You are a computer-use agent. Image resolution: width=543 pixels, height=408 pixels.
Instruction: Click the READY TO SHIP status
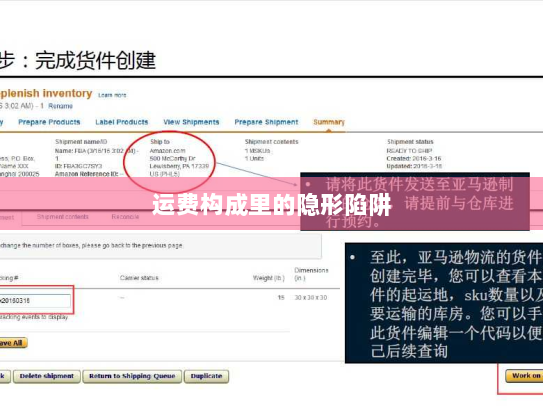pos(409,151)
